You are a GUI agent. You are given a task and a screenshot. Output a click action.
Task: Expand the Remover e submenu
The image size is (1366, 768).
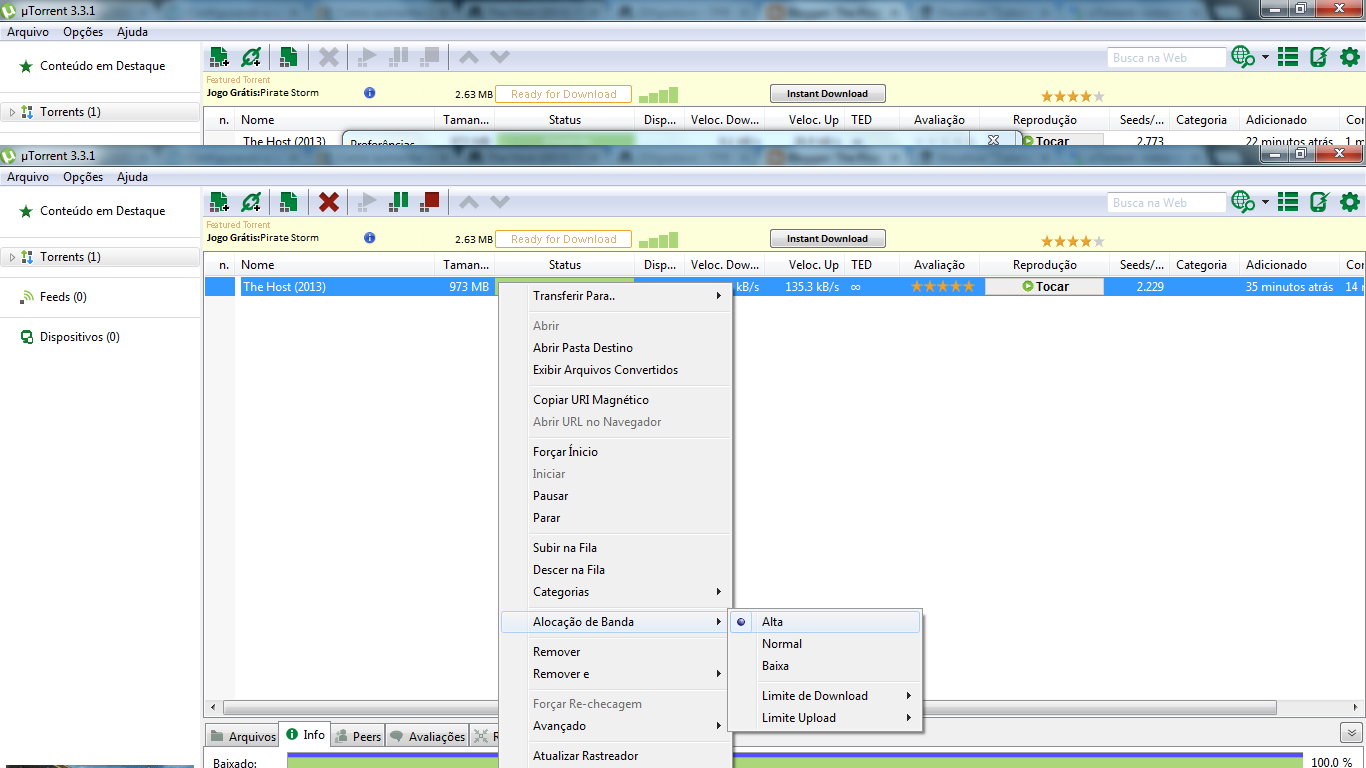[x=615, y=674]
